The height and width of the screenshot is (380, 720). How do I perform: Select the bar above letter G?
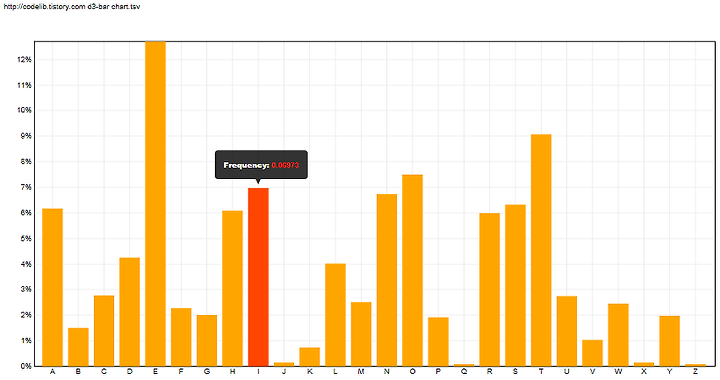(207, 341)
